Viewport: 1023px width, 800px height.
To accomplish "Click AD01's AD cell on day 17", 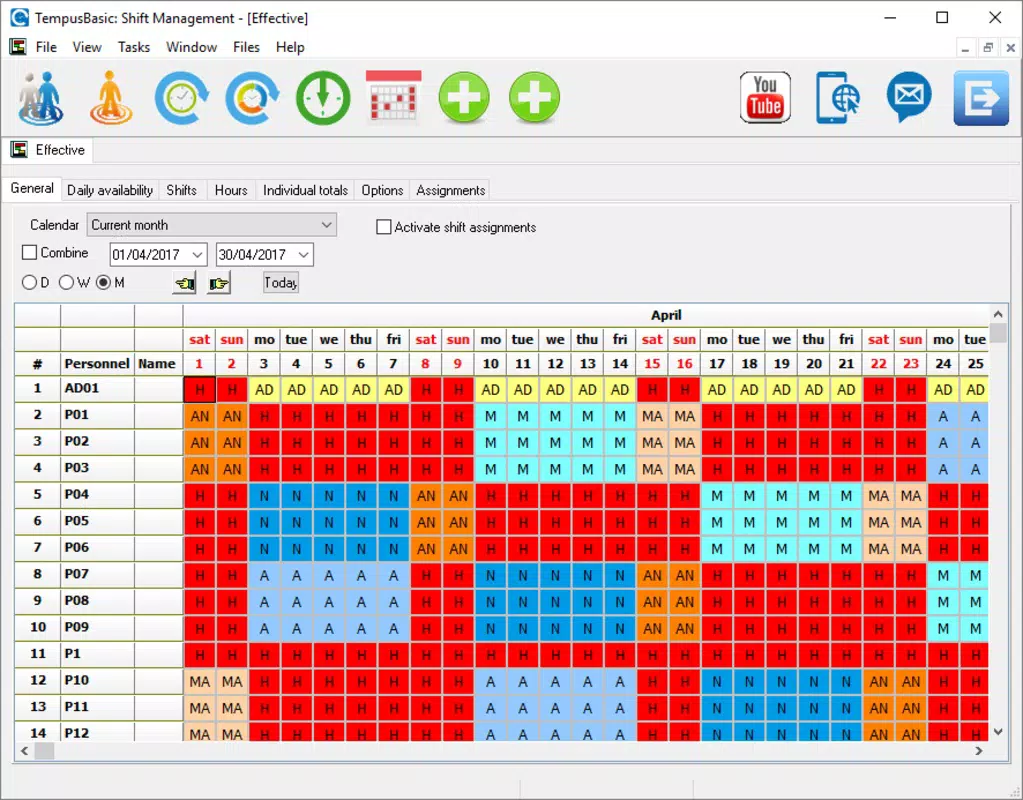I will [x=717, y=390].
